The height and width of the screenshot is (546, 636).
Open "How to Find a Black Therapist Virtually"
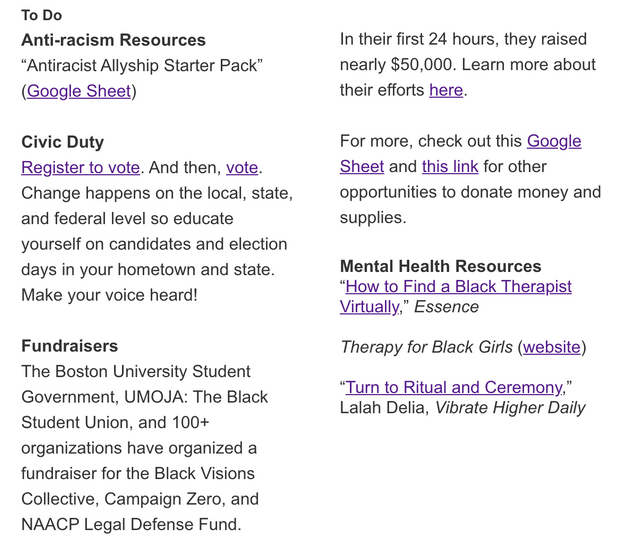(459, 287)
